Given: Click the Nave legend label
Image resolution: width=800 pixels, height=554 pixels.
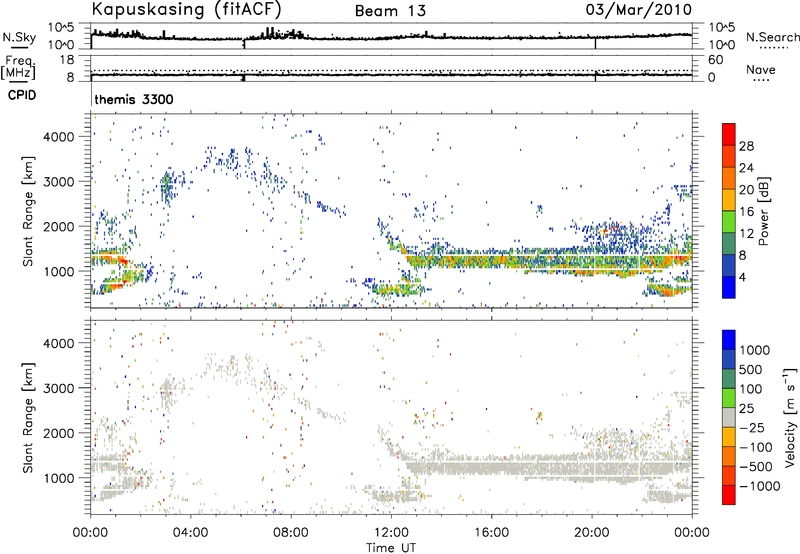Looking at the screenshot, I should coord(761,69).
